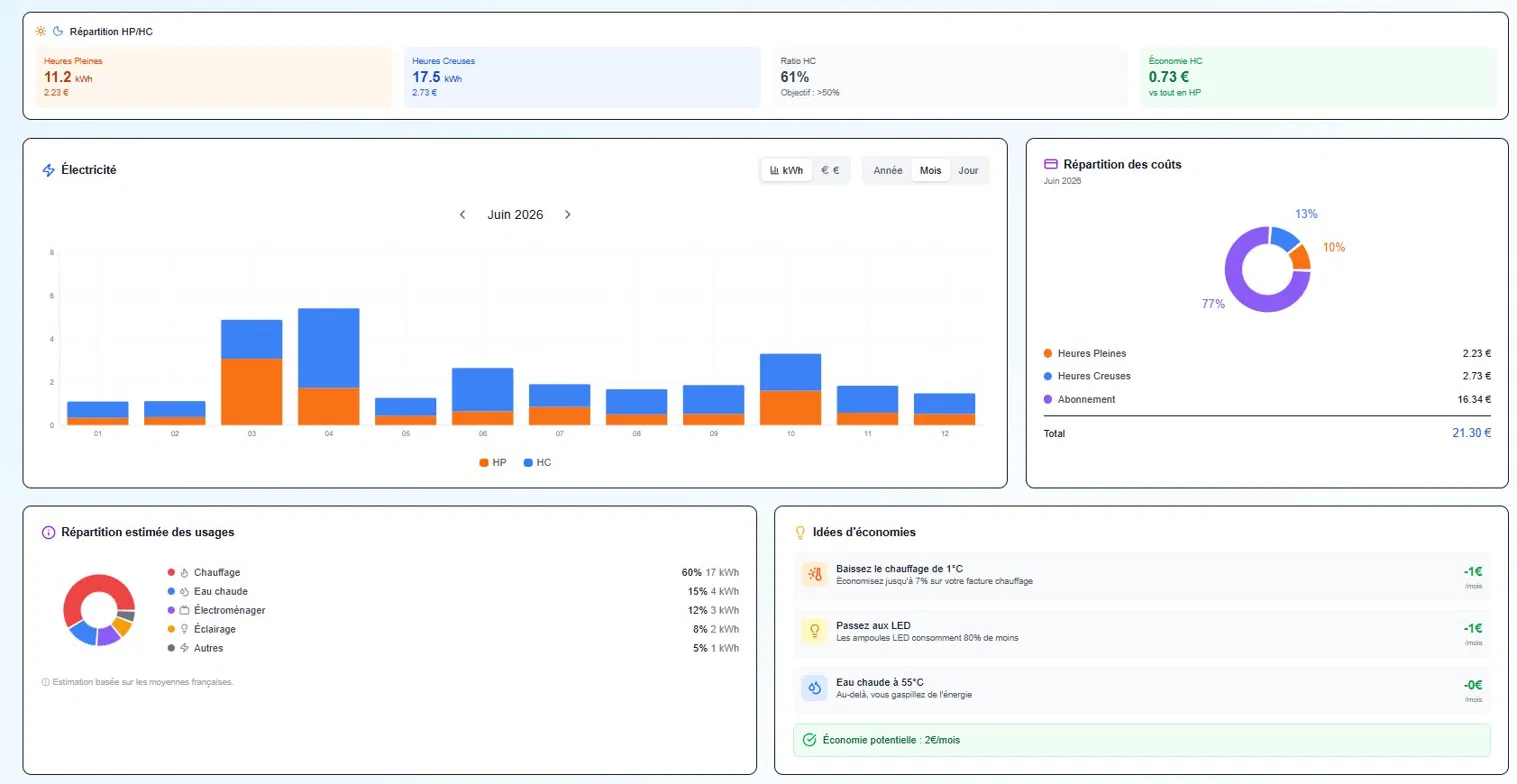Switch chart units to euros

tap(830, 170)
